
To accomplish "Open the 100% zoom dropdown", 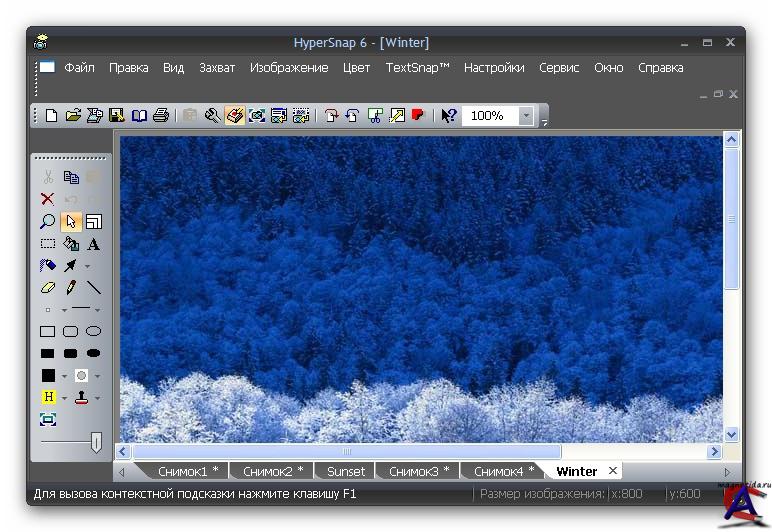I will (526, 116).
